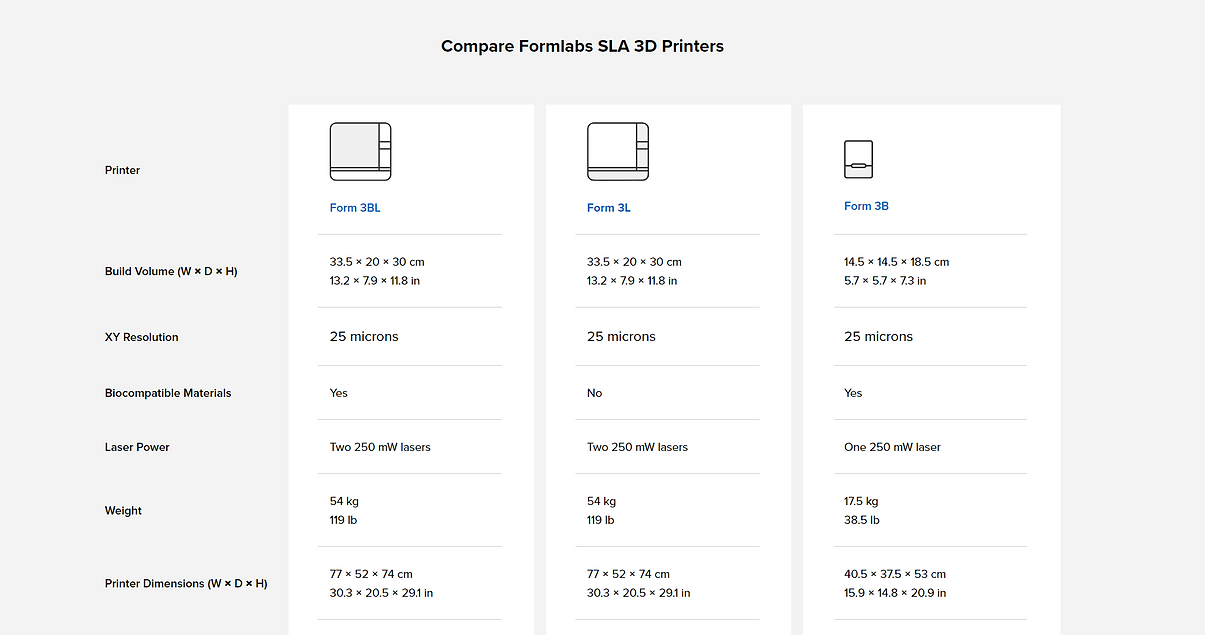The width and height of the screenshot is (1205, 635).
Task: Click the 14.5 × 14.5 × 18.5 cm build volume
Action: tap(896, 262)
